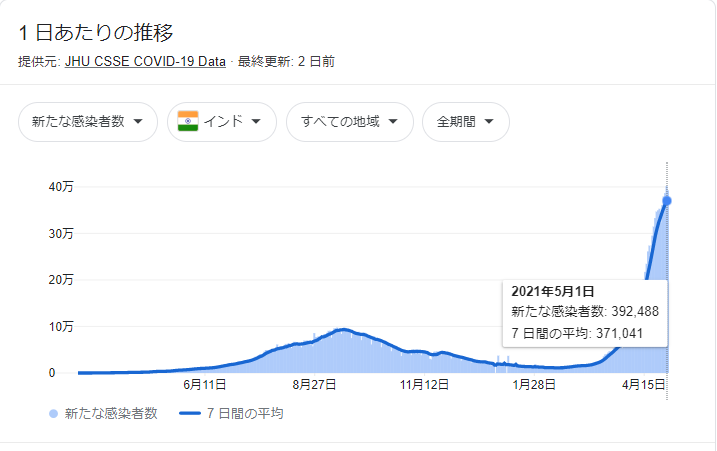
Task: Expand the すべての地域 region dropdown
Action: click(x=350, y=122)
